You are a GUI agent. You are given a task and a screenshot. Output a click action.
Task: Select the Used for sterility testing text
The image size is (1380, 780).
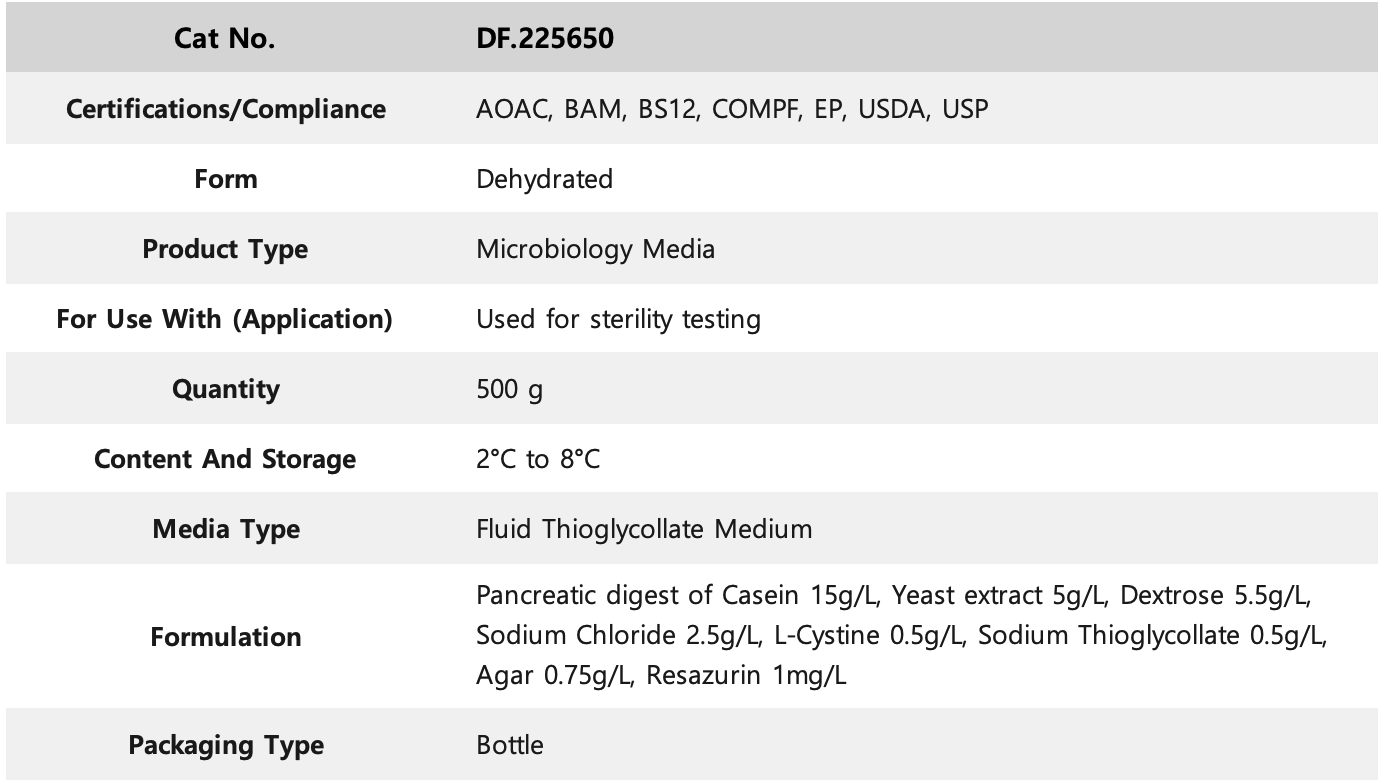(x=619, y=319)
